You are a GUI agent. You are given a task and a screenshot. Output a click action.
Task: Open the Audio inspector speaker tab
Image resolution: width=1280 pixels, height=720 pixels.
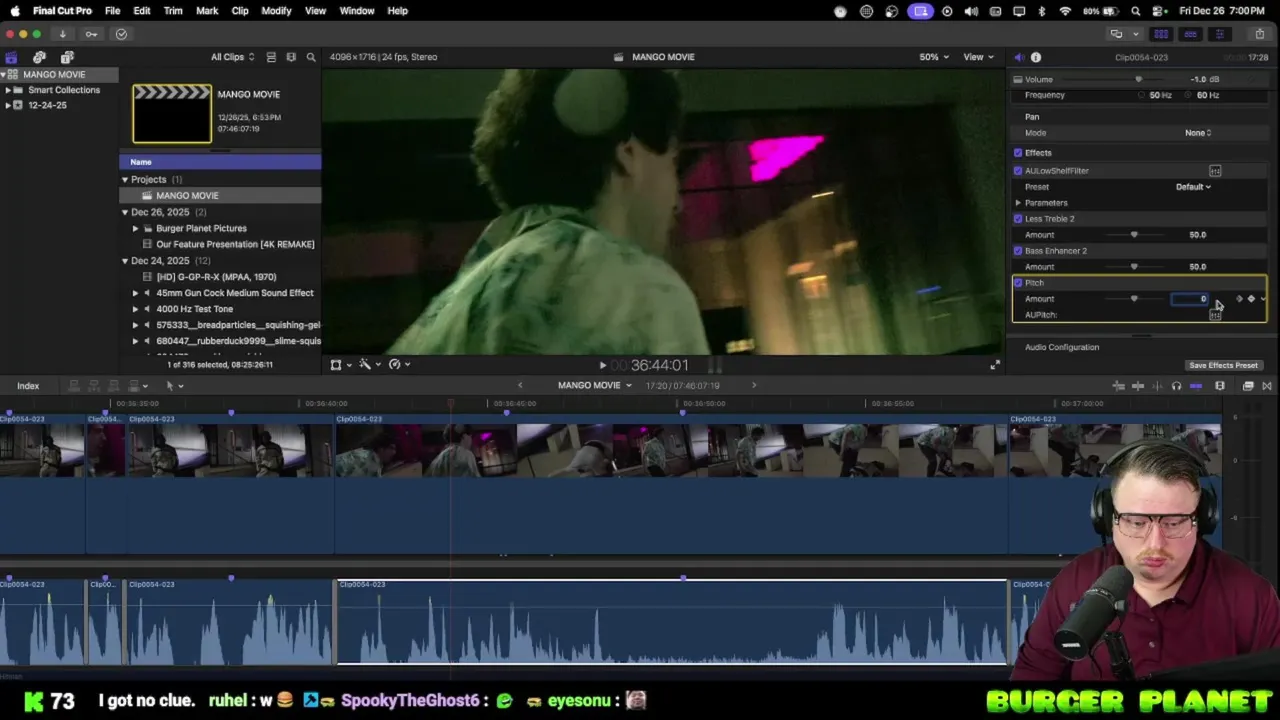[1019, 57]
